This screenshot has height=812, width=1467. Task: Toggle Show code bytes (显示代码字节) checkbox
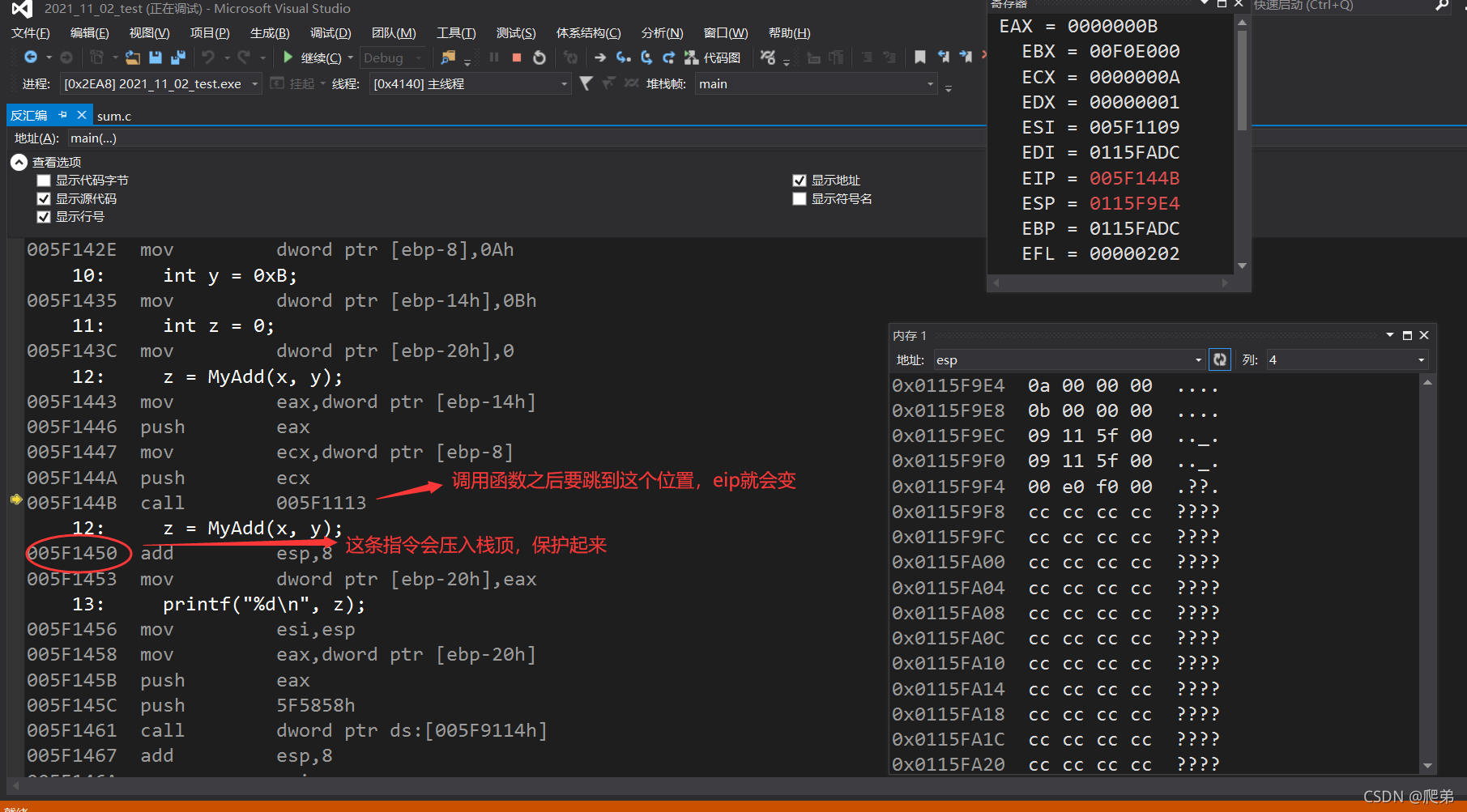pyautogui.click(x=44, y=181)
